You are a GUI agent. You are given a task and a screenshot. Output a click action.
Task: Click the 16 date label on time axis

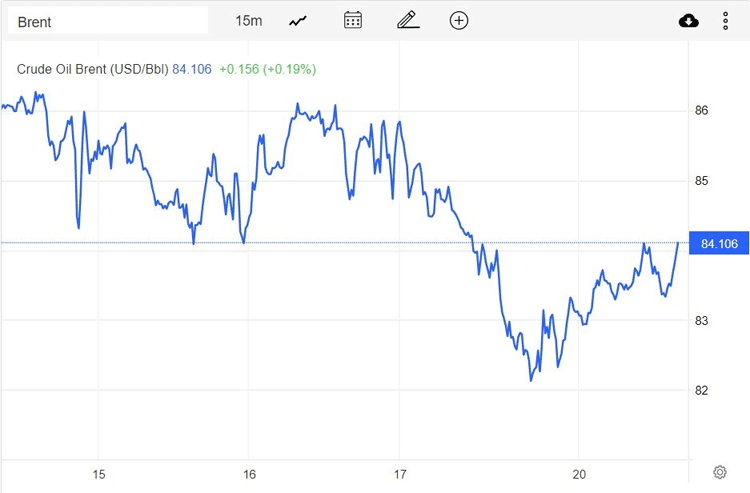(250, 474)
